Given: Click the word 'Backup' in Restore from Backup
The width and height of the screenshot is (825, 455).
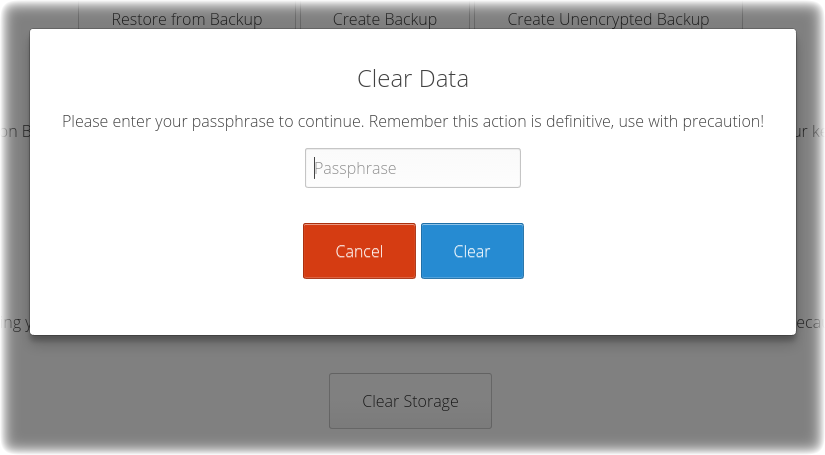Looking at the screenshot, I should tap(236, 19).
